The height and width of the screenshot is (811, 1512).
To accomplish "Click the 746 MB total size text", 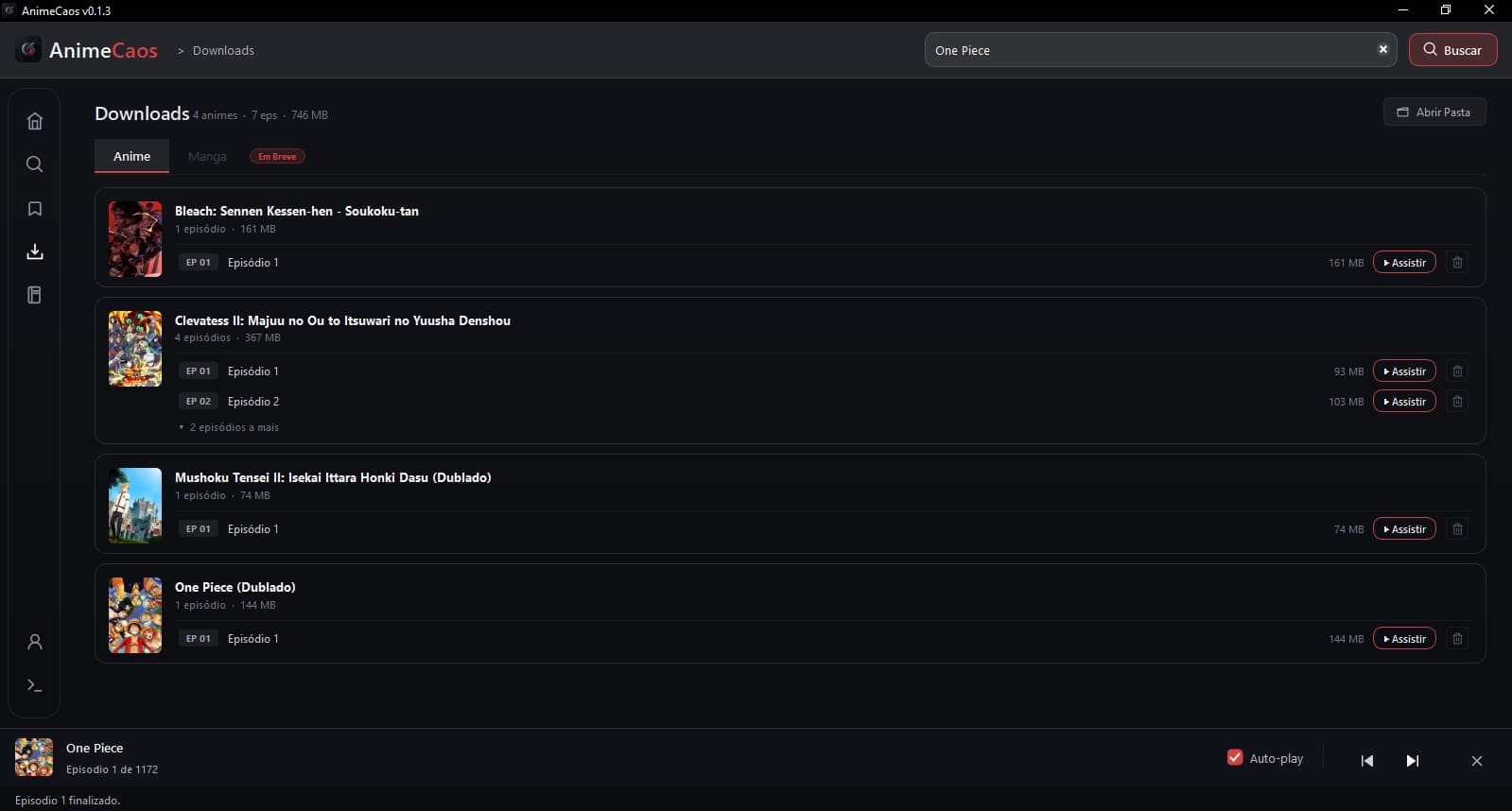I will pos(309,115).
